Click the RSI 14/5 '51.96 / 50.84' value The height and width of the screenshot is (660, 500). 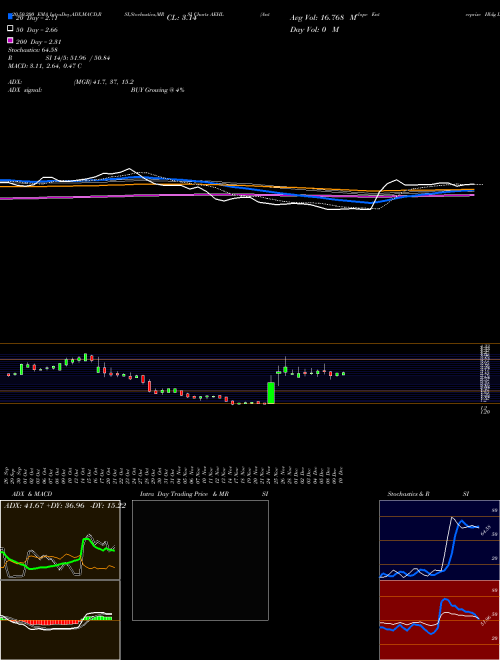tap(86, 58)
